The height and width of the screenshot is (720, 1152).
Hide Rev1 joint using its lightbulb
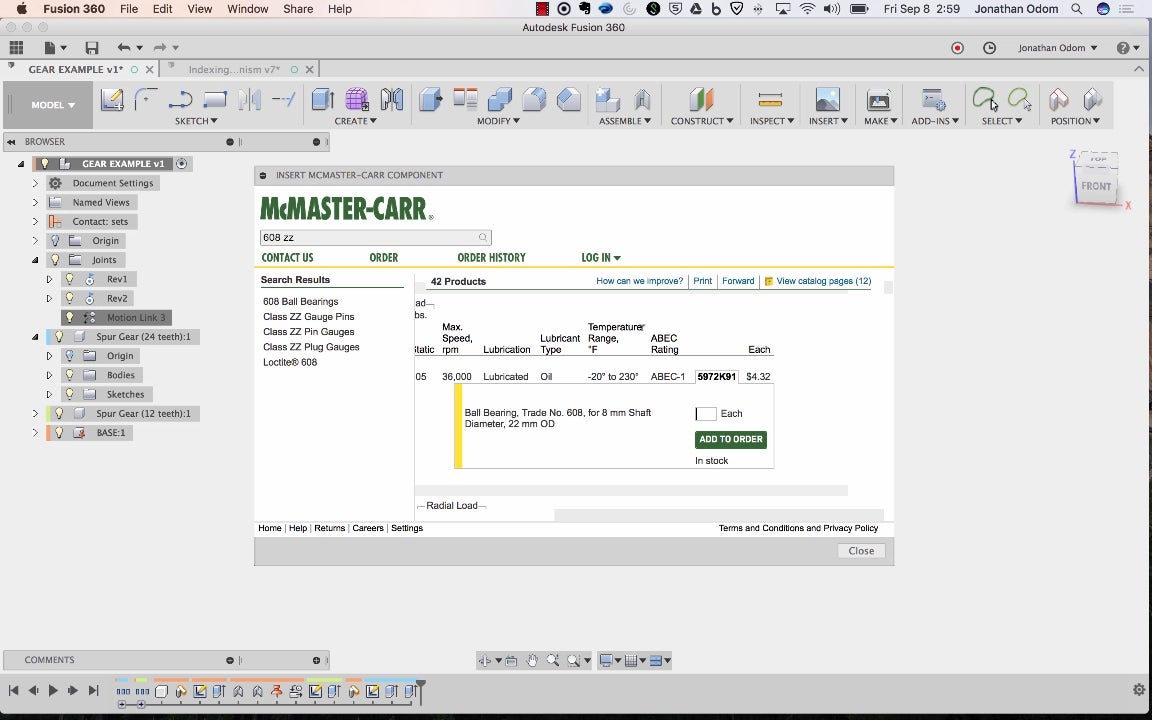pos(70,279)
